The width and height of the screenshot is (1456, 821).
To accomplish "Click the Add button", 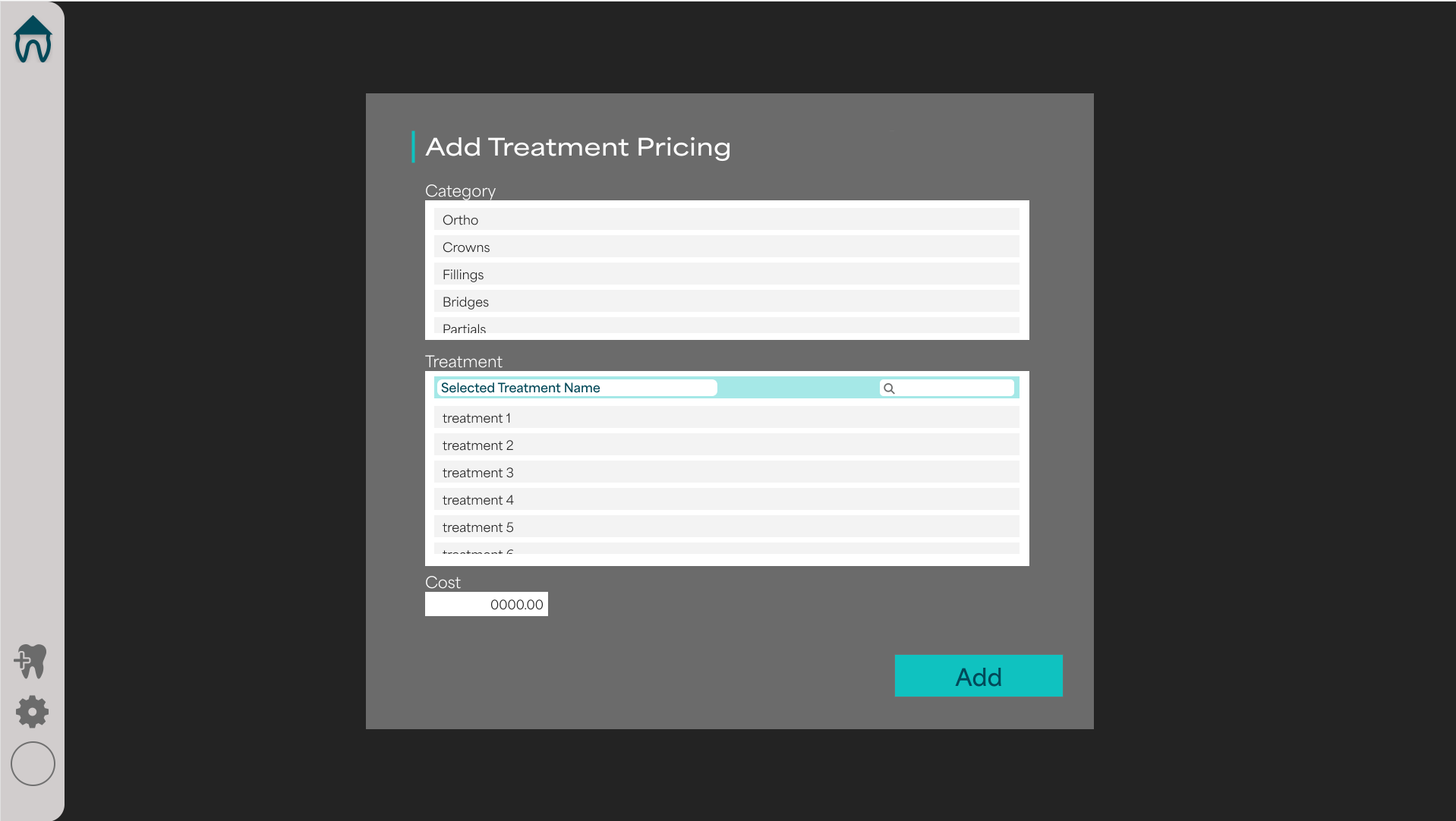I will click(979, 676).
